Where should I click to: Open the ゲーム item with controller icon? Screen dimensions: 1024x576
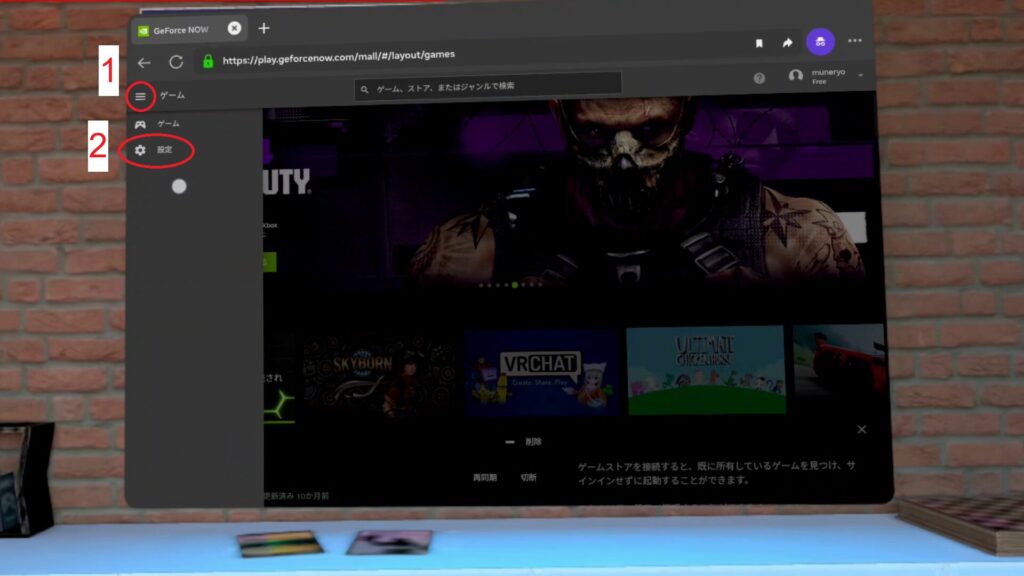coord(157,124)
